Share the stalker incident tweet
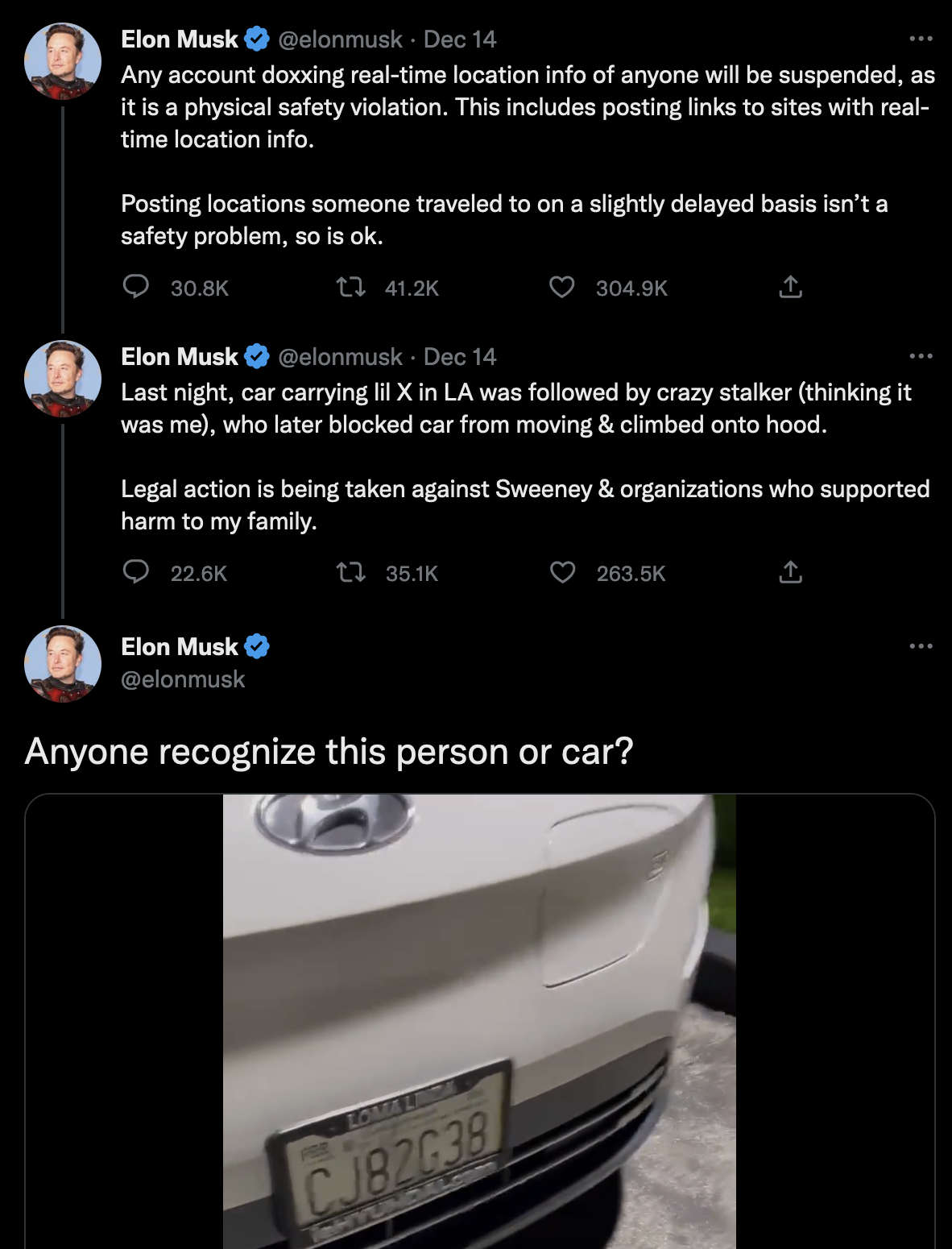Image resolution: width=952 pixels, height=1249 pixels. coord(791,572)
